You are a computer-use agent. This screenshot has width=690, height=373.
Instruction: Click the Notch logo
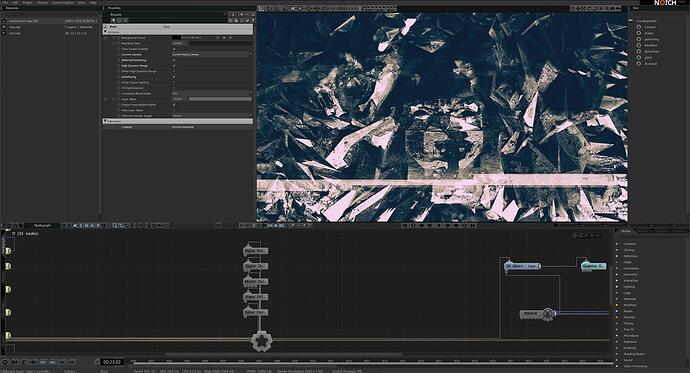(665, 3)
